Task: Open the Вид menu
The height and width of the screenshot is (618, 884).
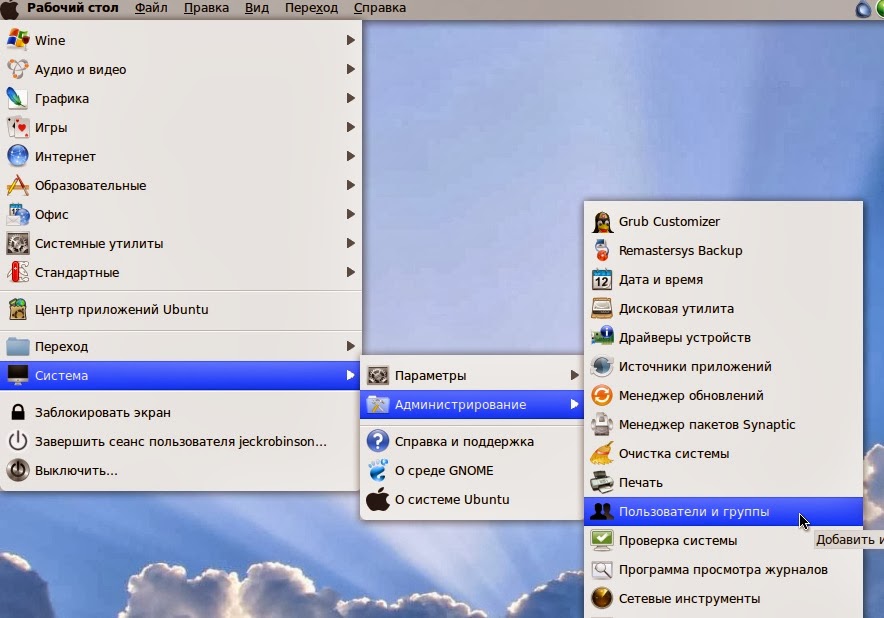Action: [x=257, y=8]
